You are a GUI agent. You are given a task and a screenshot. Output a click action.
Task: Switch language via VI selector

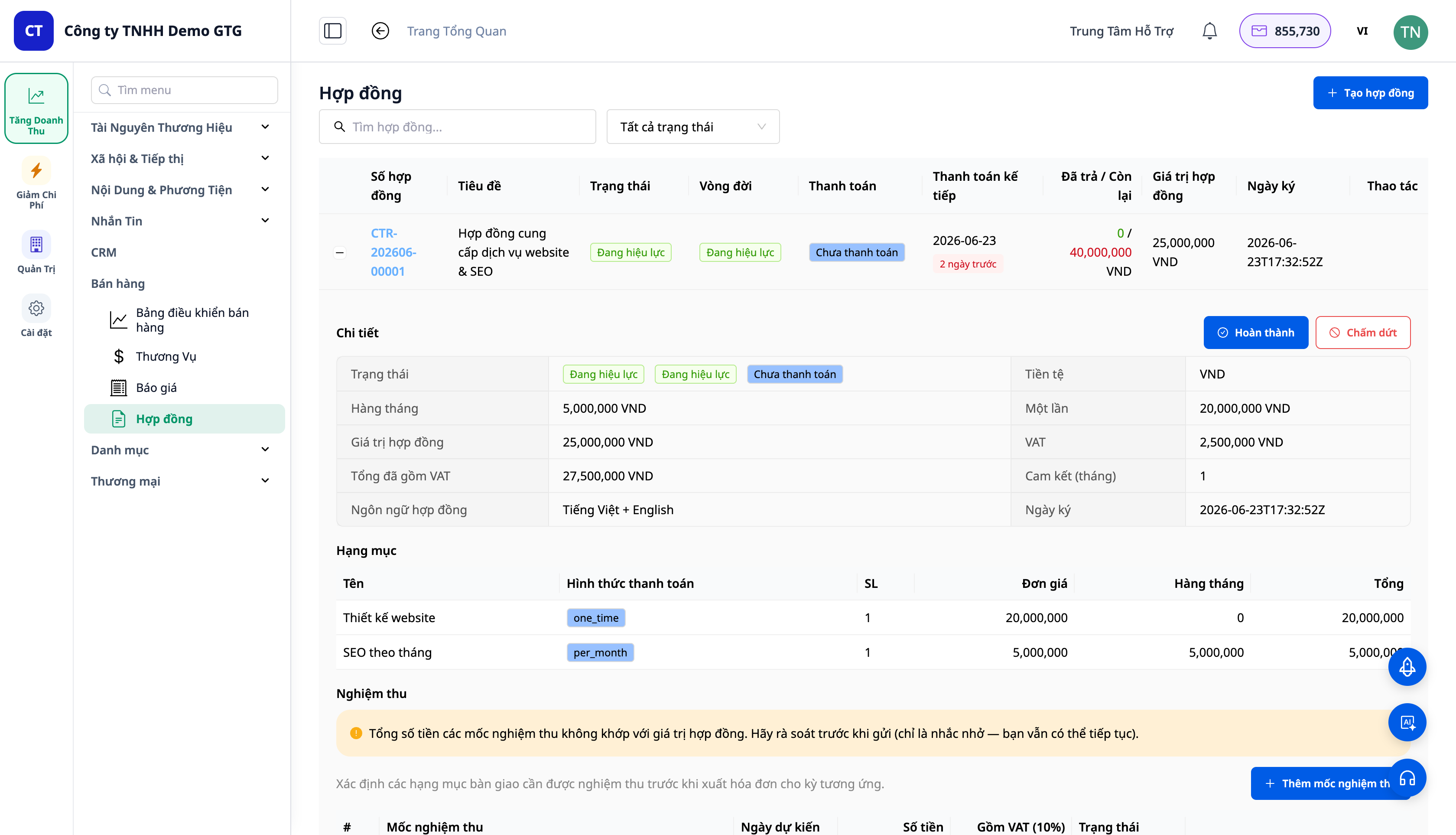coord(1362,31)
